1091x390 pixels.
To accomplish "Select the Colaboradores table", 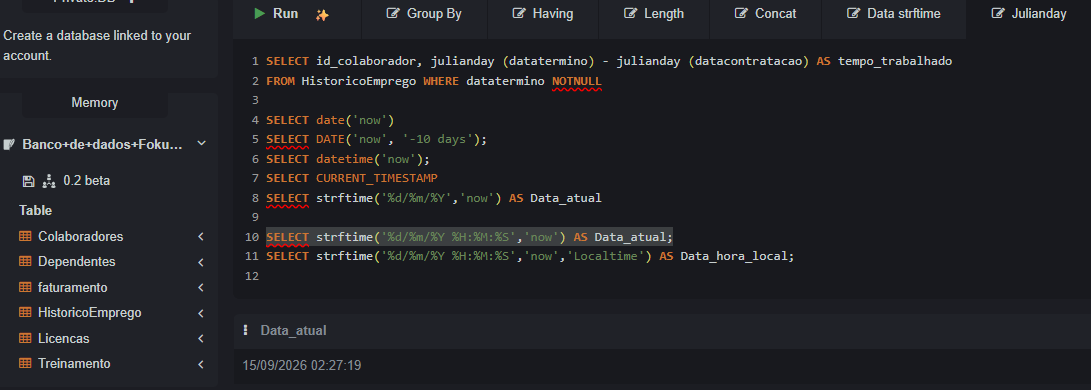I will (x=81, y=236).
